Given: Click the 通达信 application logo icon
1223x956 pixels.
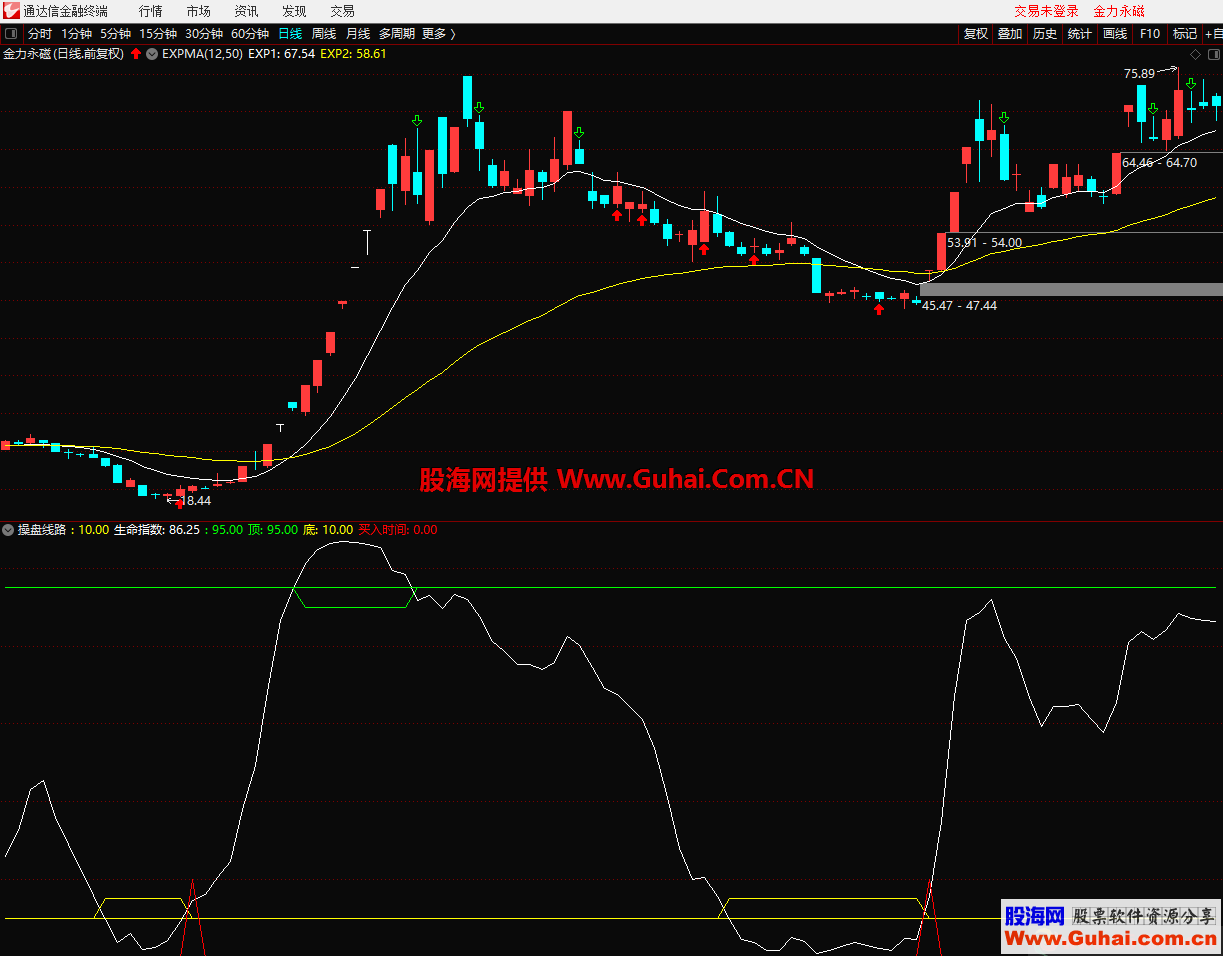Looking at the screenshot, I should [11, 11].
